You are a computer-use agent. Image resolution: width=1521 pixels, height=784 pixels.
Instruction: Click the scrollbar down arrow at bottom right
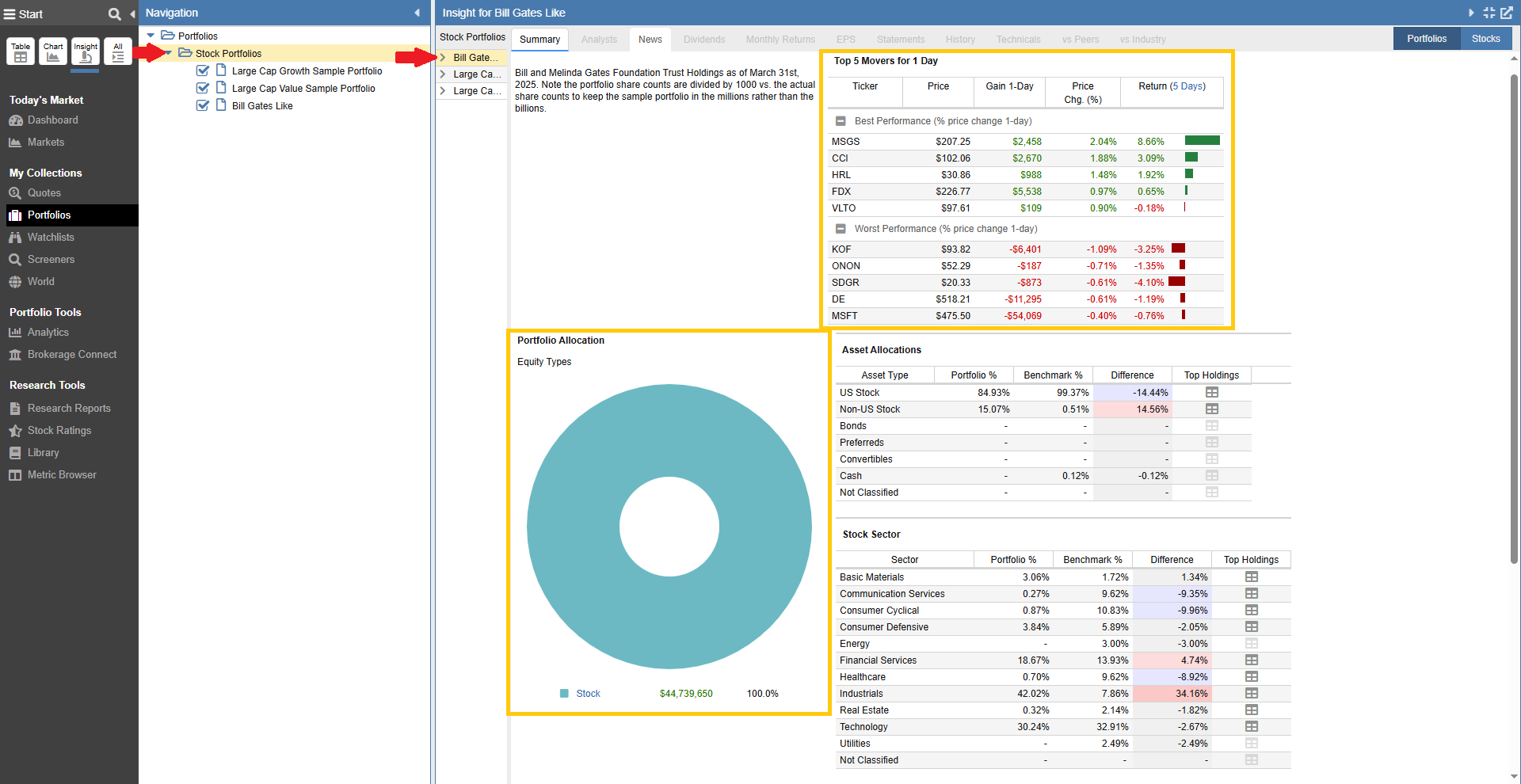pyautogui.click(x=1514, y=777)
